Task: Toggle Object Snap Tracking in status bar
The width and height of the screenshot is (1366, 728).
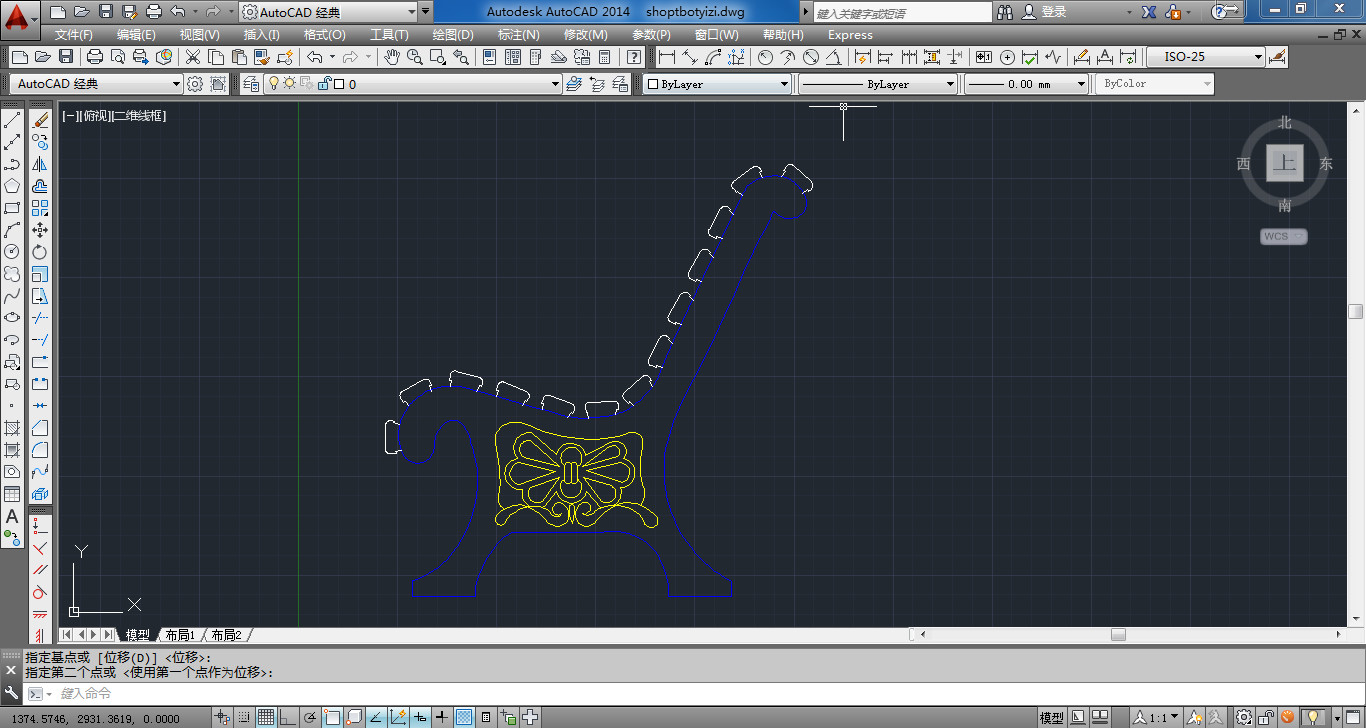Action: pyautogui.click(x=376, y=717)
